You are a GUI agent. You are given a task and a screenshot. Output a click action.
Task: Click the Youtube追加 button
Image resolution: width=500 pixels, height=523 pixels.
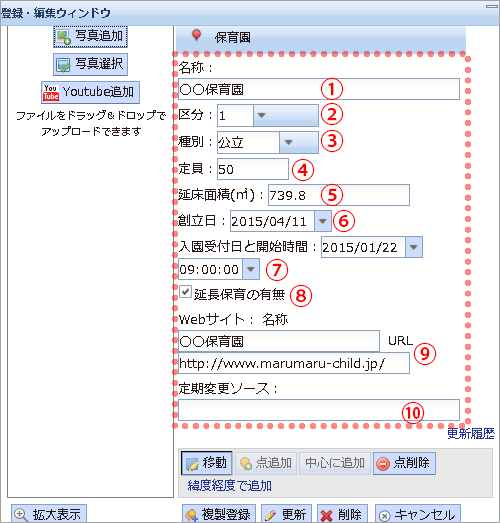click(90, 92)
